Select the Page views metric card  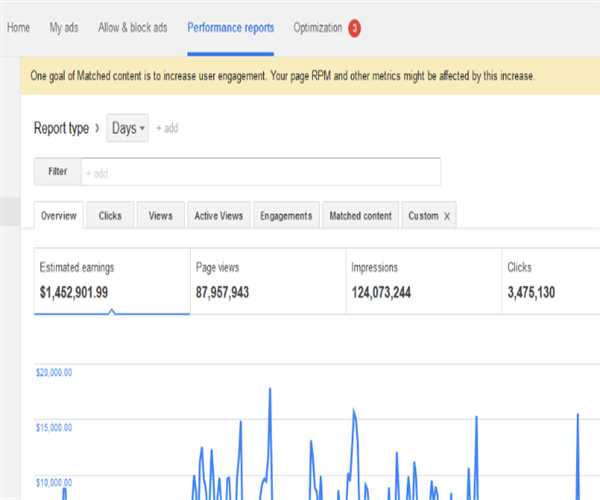point(267,281)
